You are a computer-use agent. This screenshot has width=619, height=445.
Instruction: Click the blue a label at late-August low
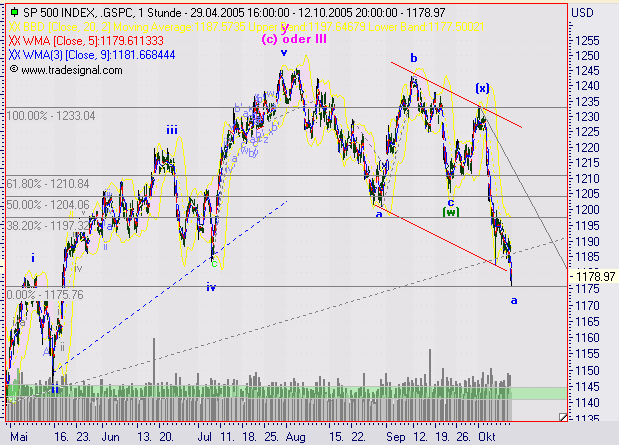pos(379,214)
